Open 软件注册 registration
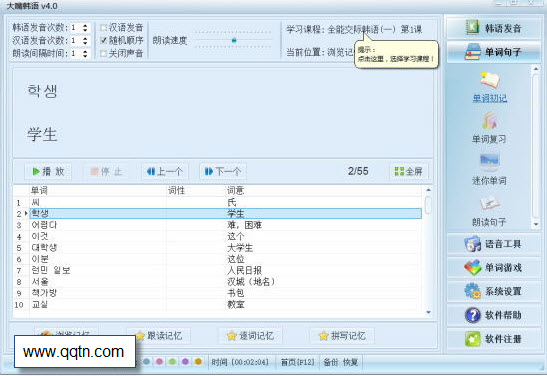Image resolution: width=547 pixels, height=376 pixels. (493, 339)
